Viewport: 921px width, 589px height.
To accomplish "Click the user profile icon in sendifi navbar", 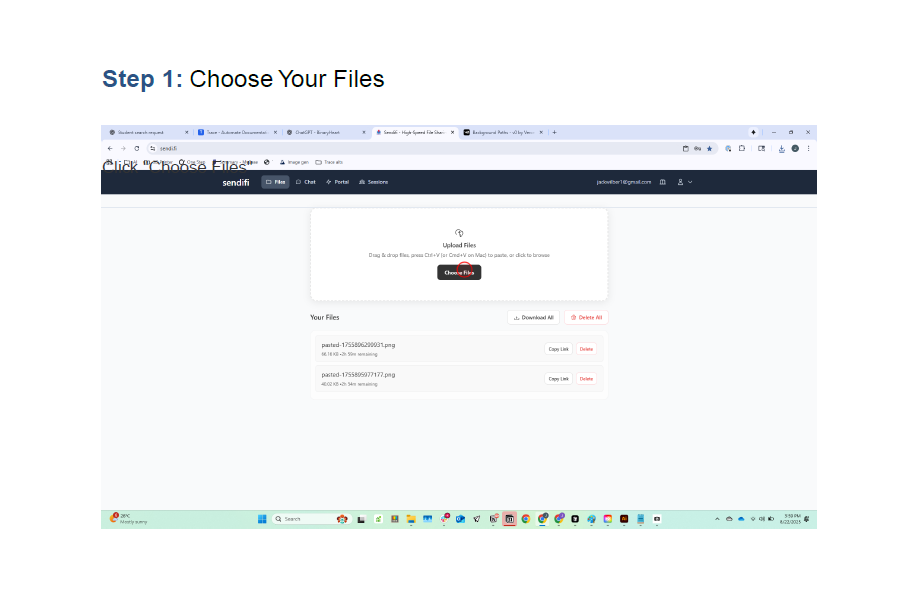I will (x=680, y=182).
